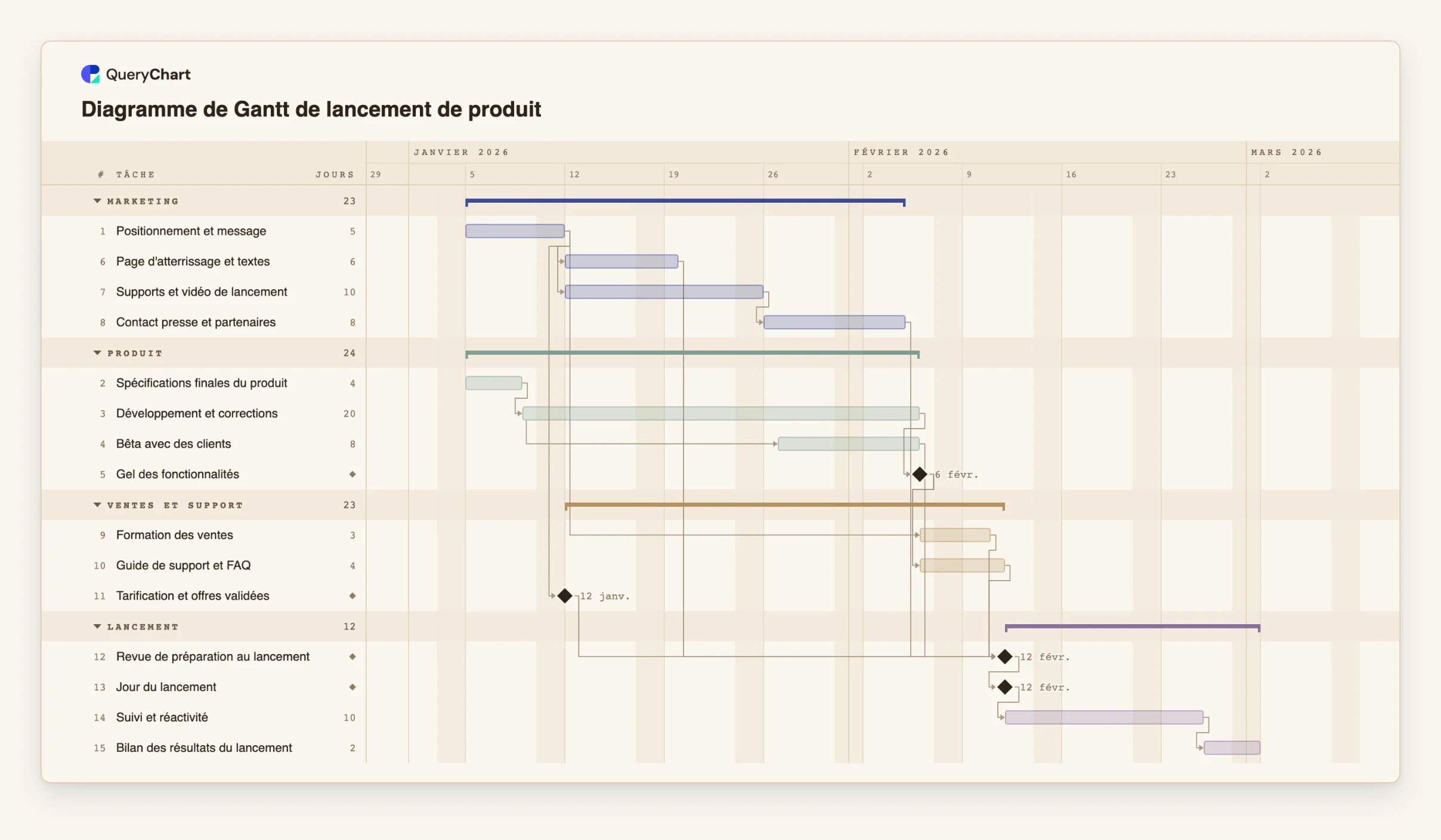The height and width of the screenshot is (840, 1441).
Task: Click the Développement et corrections bar
Action: point(720,413)
